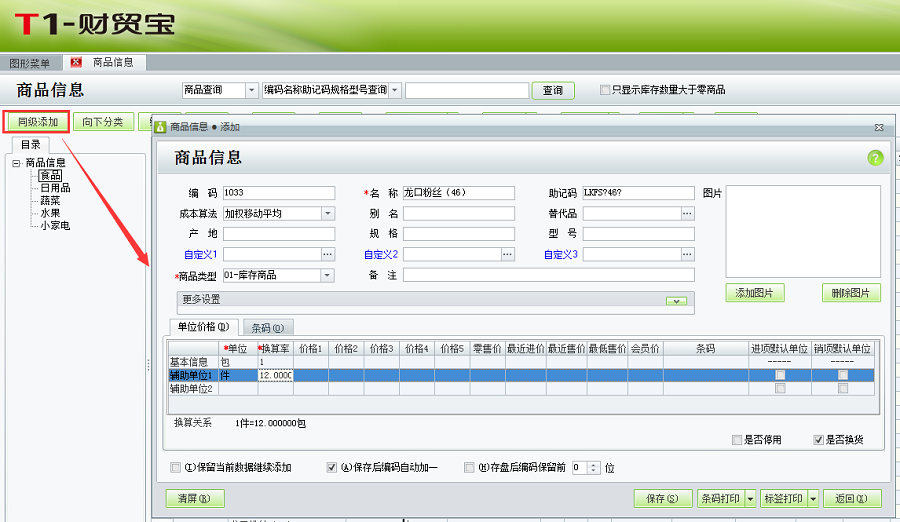The image size is (900, 522).
Task: Select the 目录 tab
Action: pos(31,145)
